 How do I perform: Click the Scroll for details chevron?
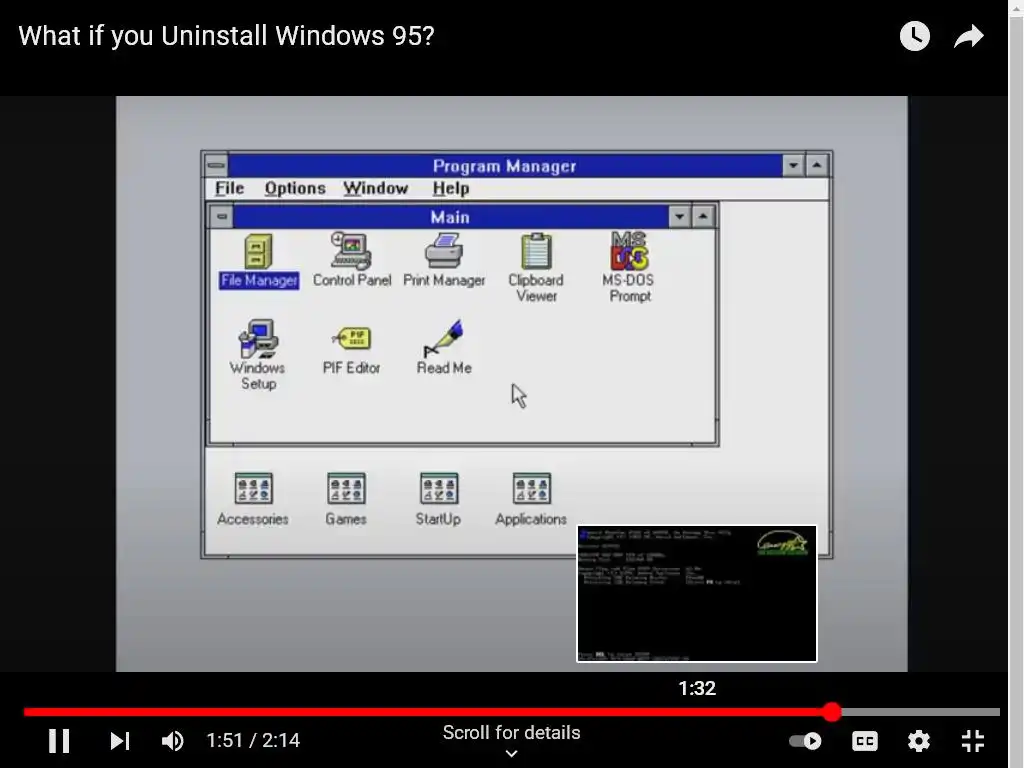point(511,753)
